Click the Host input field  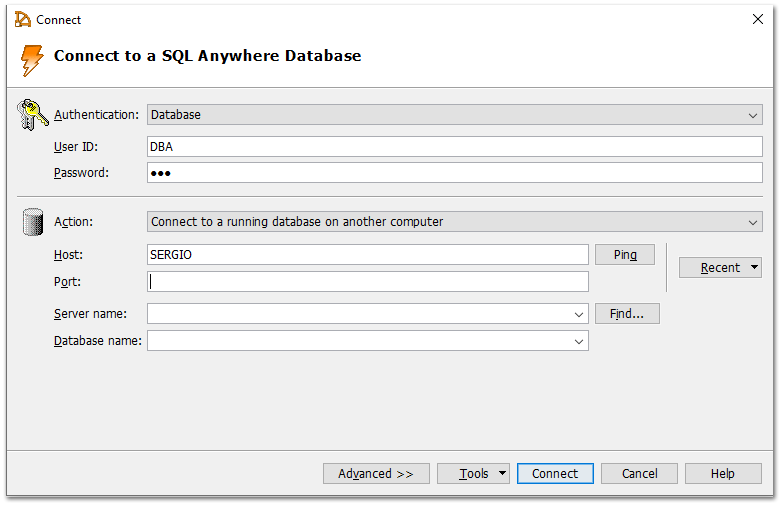point(368,255)
